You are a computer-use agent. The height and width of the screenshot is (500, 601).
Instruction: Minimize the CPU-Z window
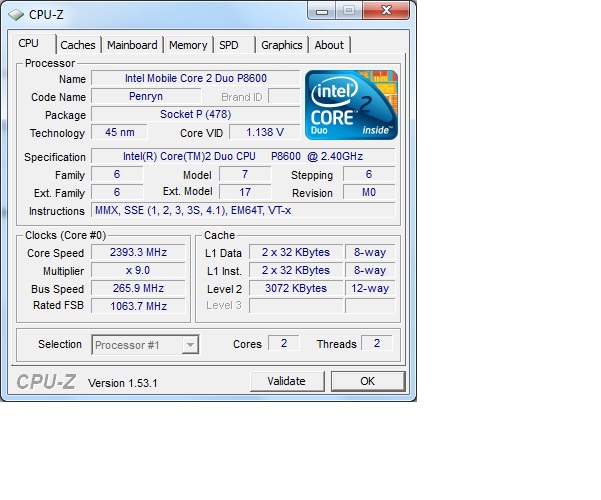tap(322, 12)
